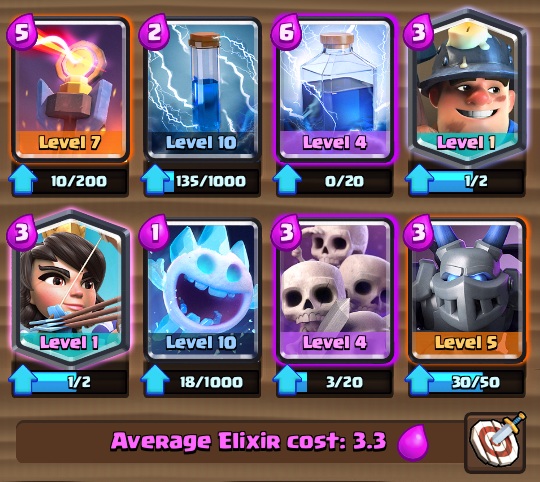Viewport: 540px width, 482px height.
Task: Click Princess's upgrade arrow icon
Action: tap(23, 381)
